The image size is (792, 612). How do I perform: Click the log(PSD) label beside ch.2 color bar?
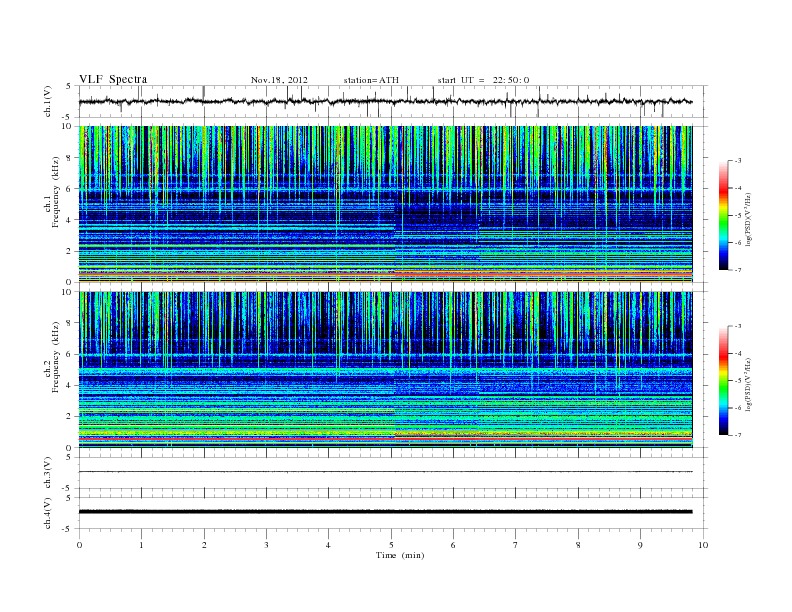pyautogui.click(x=749, y=385)
